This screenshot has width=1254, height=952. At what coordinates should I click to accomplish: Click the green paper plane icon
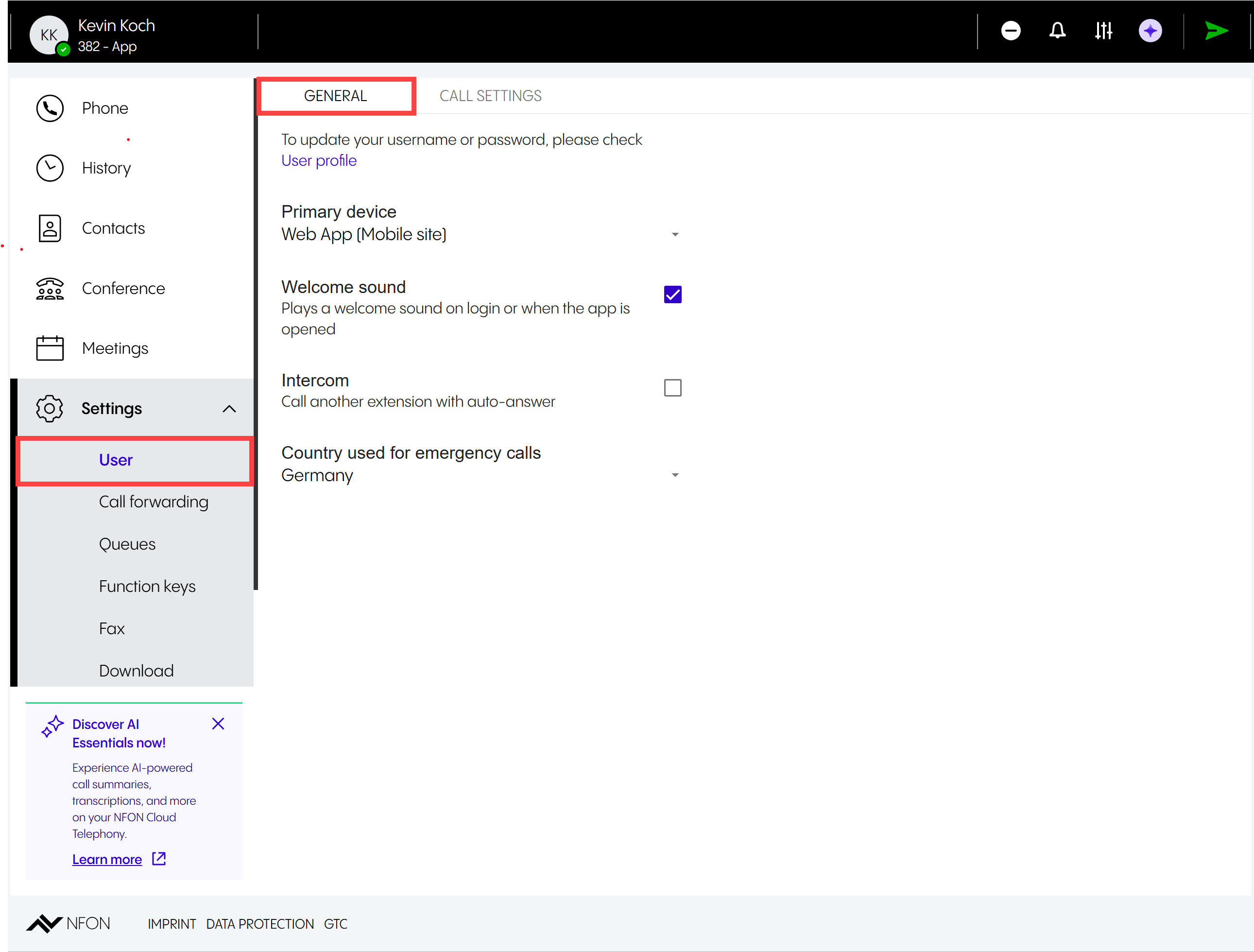(x=1216, y=31)
